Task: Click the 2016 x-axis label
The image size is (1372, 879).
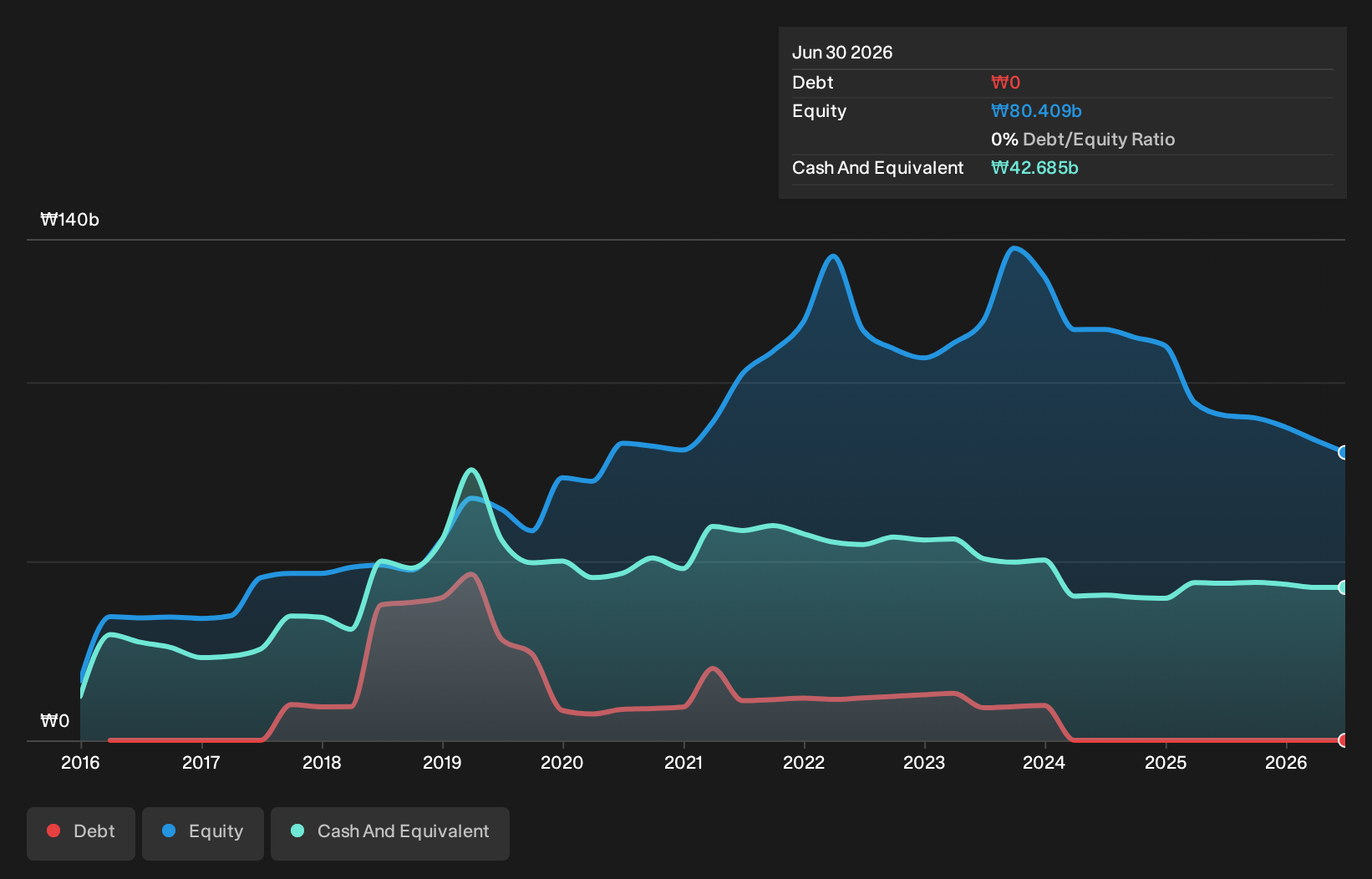Action: 80,763
